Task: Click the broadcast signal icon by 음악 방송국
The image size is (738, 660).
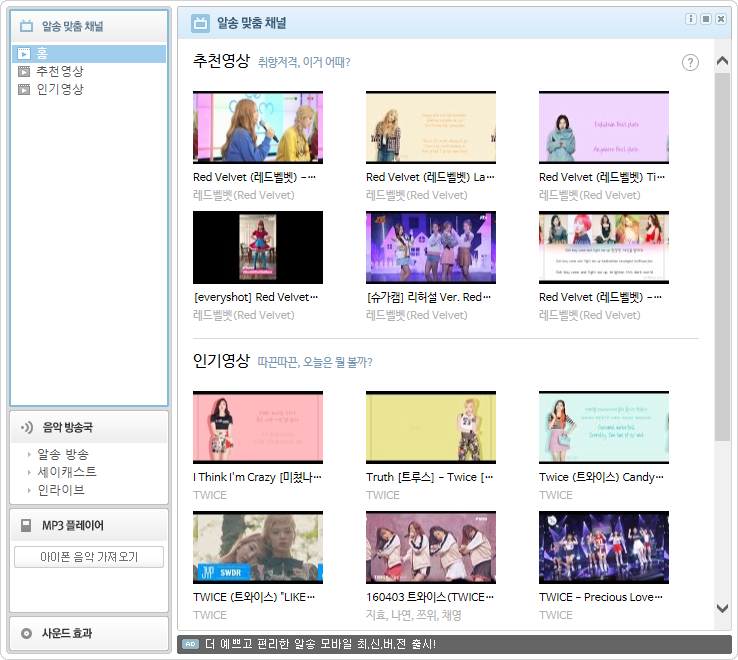Action: 27,427
